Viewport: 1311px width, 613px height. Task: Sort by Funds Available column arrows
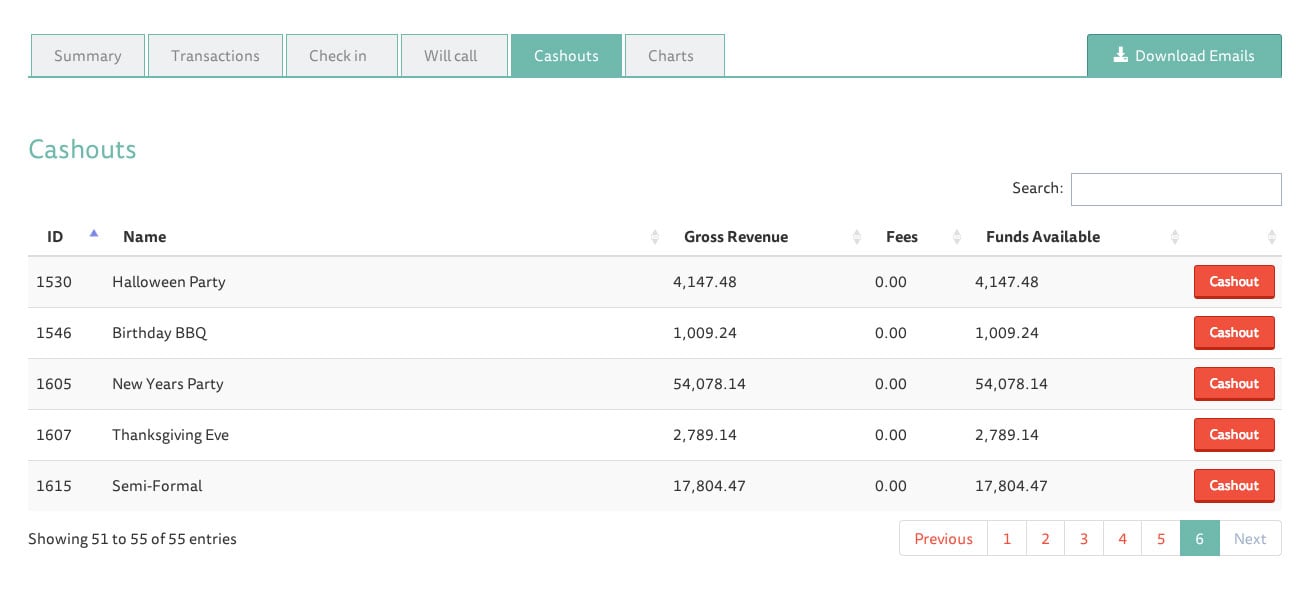point(1175,237)
